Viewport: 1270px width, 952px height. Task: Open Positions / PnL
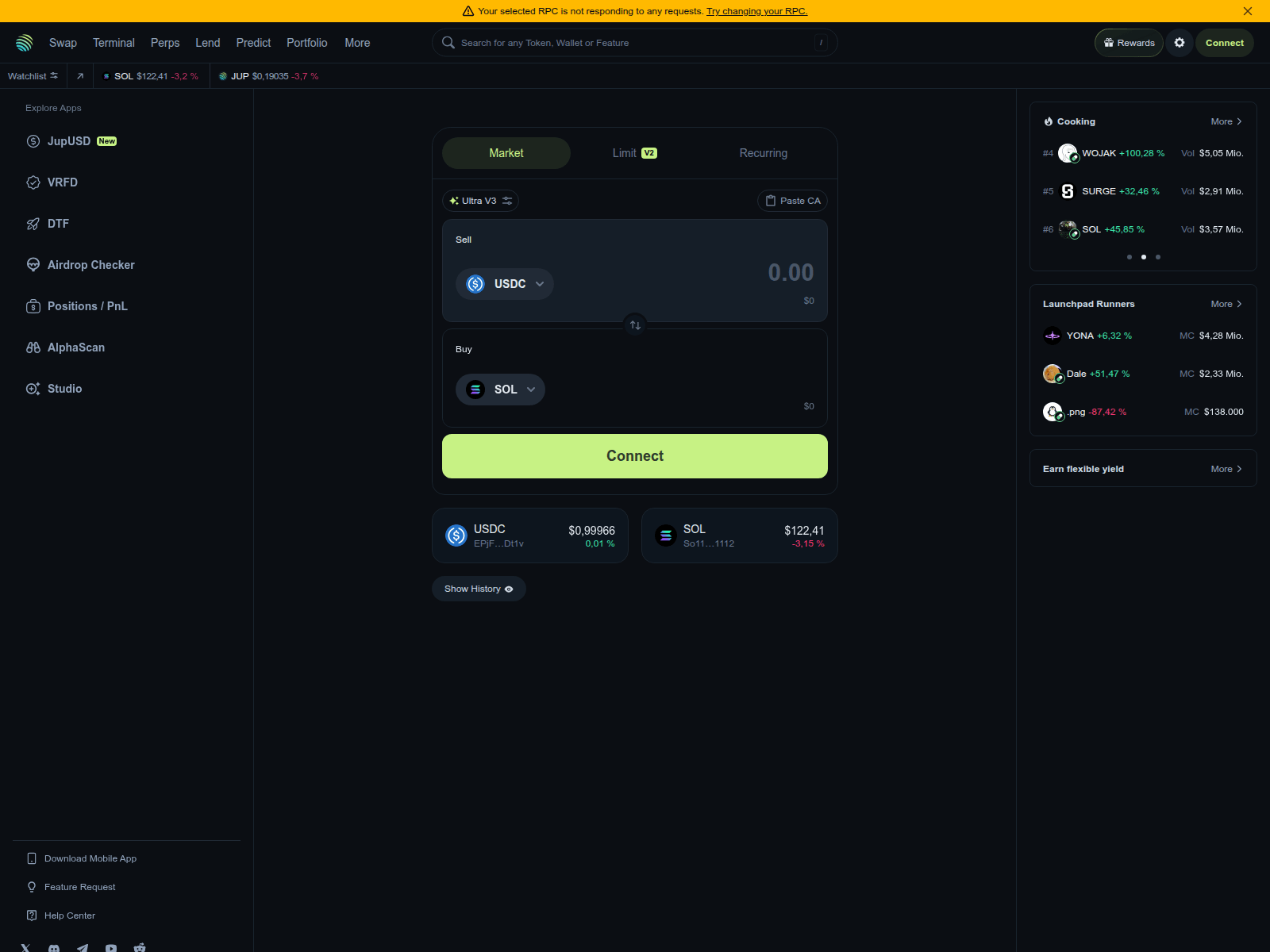pos(77,306)
